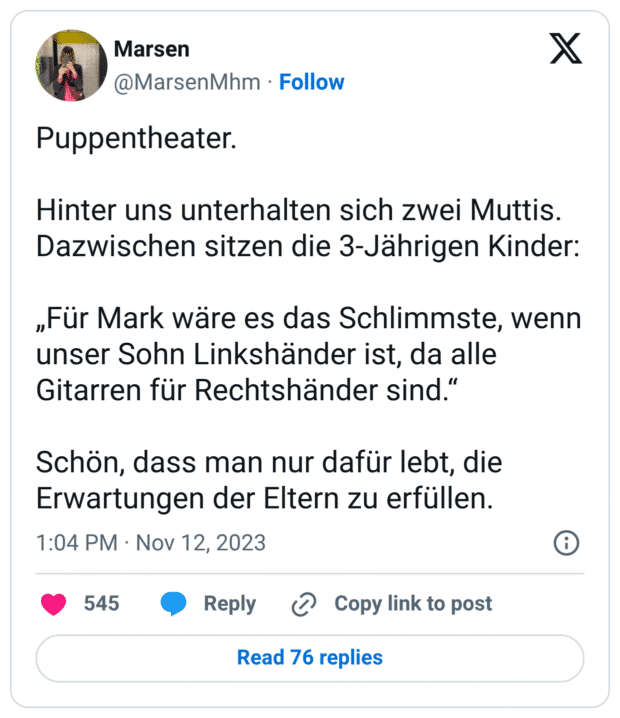Click the copy link chain icon
Screen dimensions: 620x718
304,604
